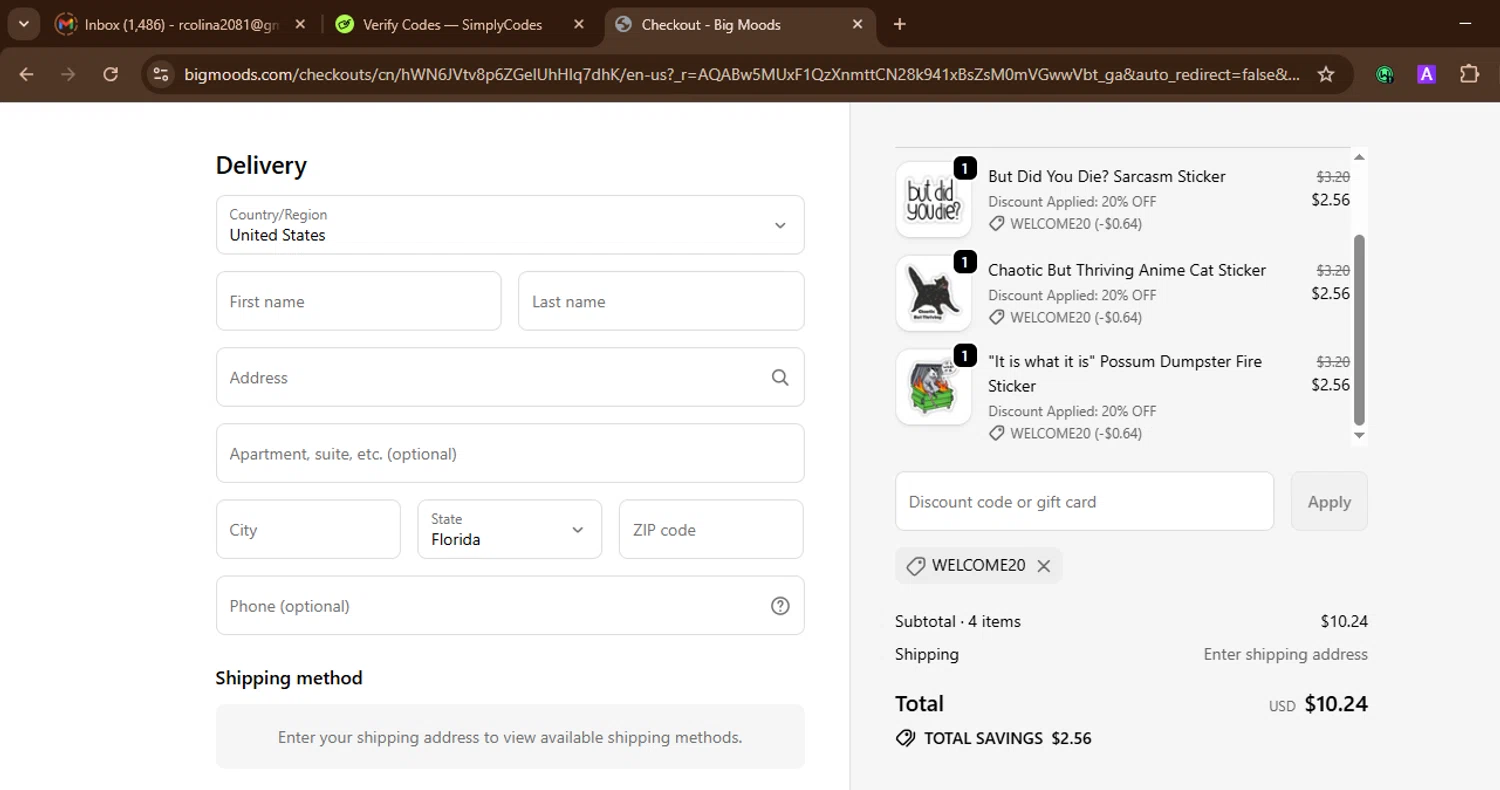This screenshot has height=790, width=1500.
Task: Switch to Verify Codes SimplyCodes tab
Action: tap(452, 24)
